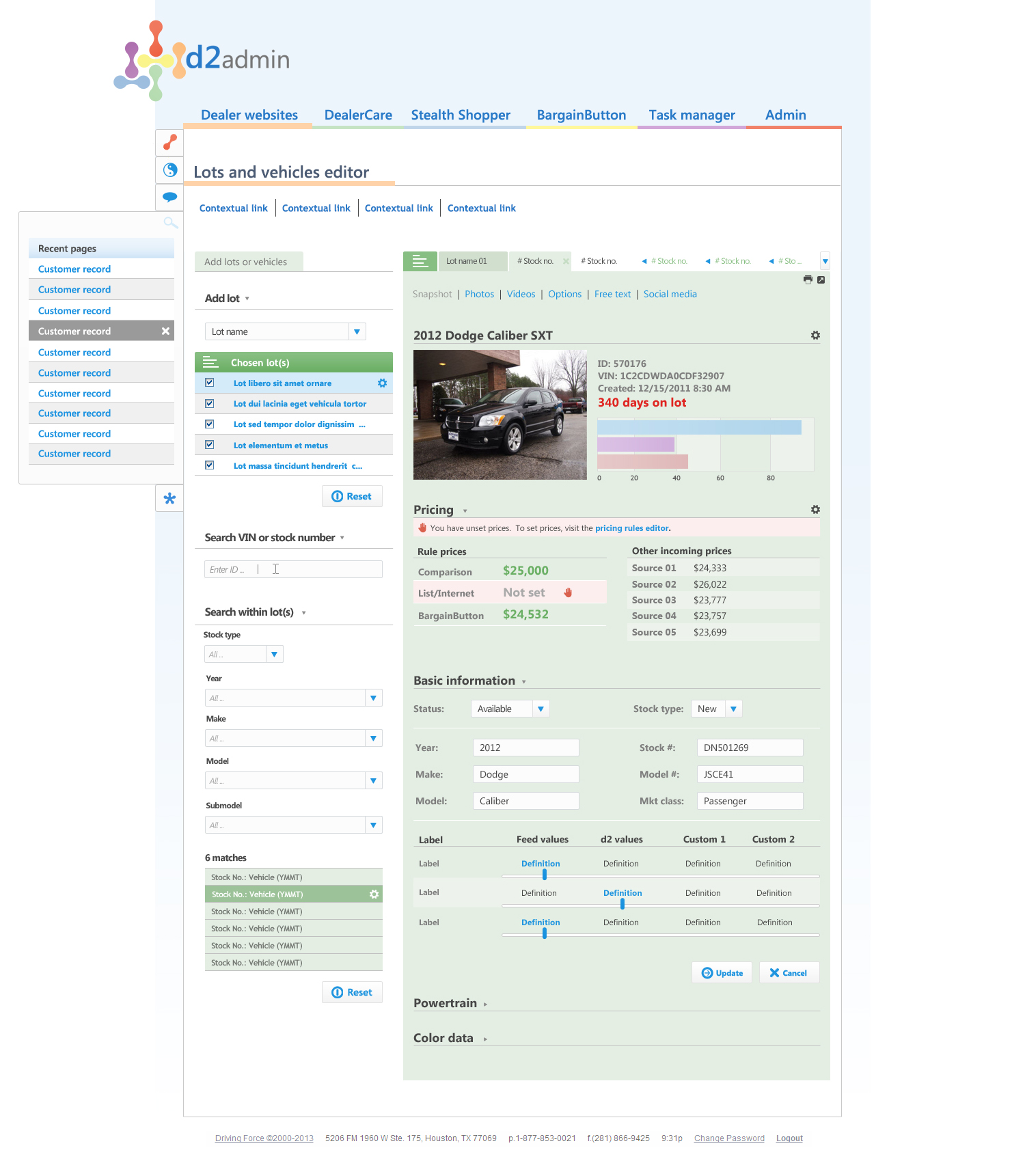Image resolution: width=1025 pixels, height=1176 pixels.
Task: Click slider handle on second Label row
Action: (623, 904)
